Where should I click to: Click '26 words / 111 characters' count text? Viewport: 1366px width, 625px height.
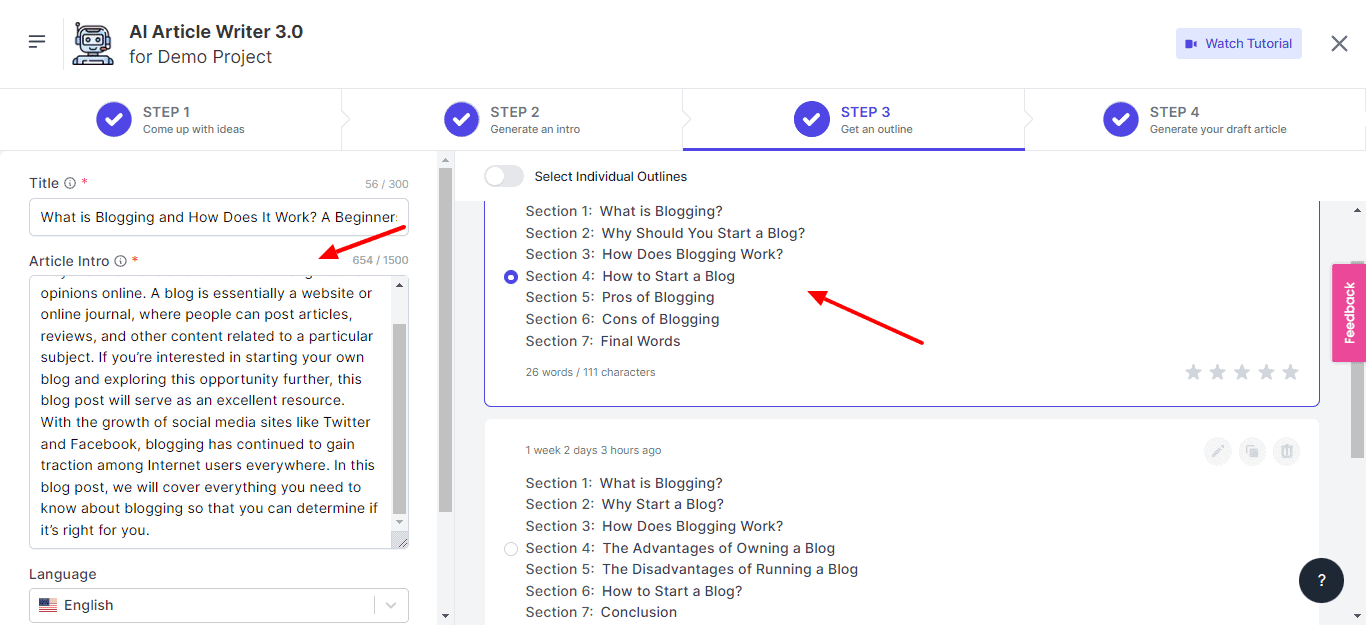pos(590,372)
